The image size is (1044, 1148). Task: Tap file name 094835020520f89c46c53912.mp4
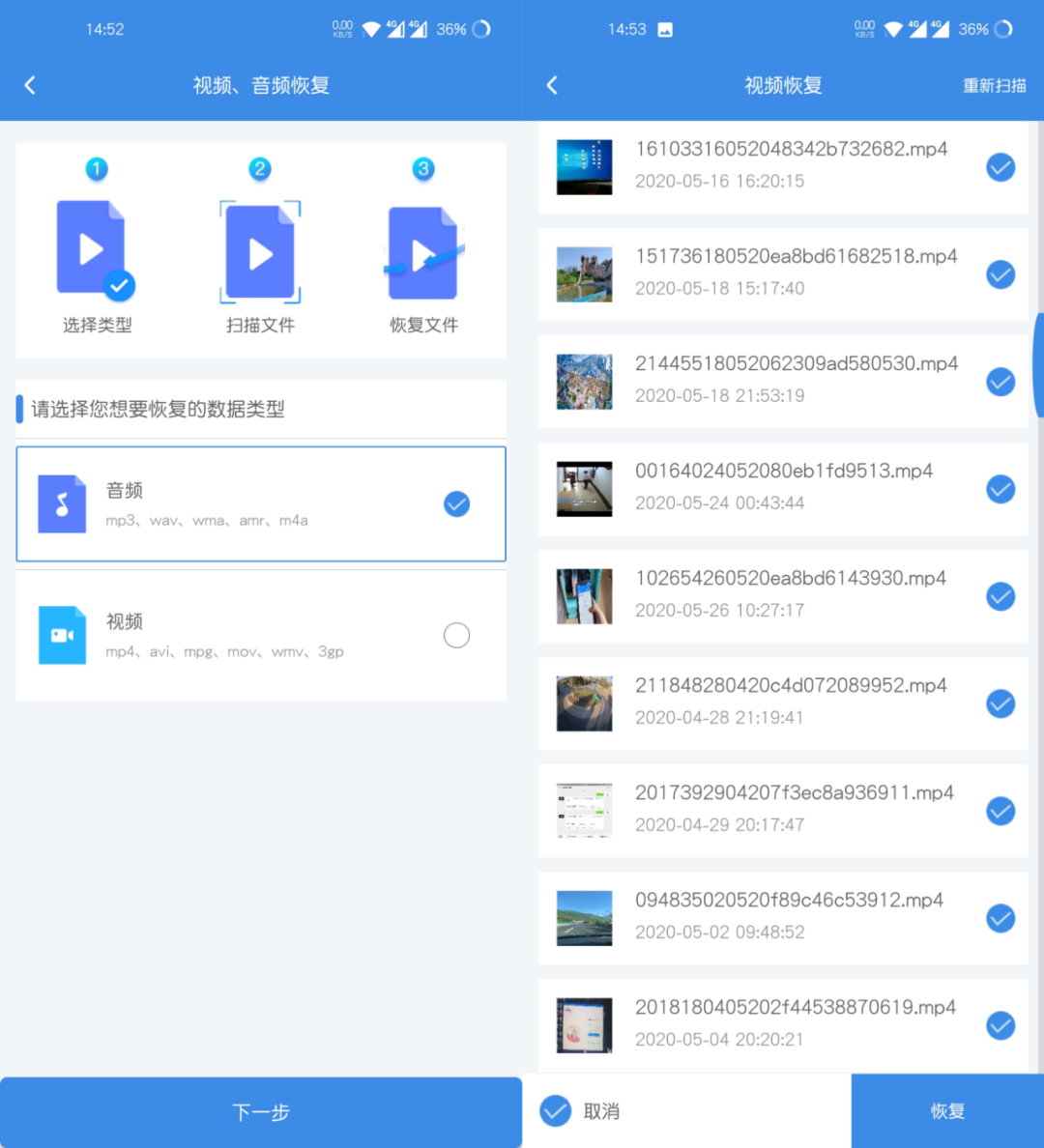click(x=789, y=900)
